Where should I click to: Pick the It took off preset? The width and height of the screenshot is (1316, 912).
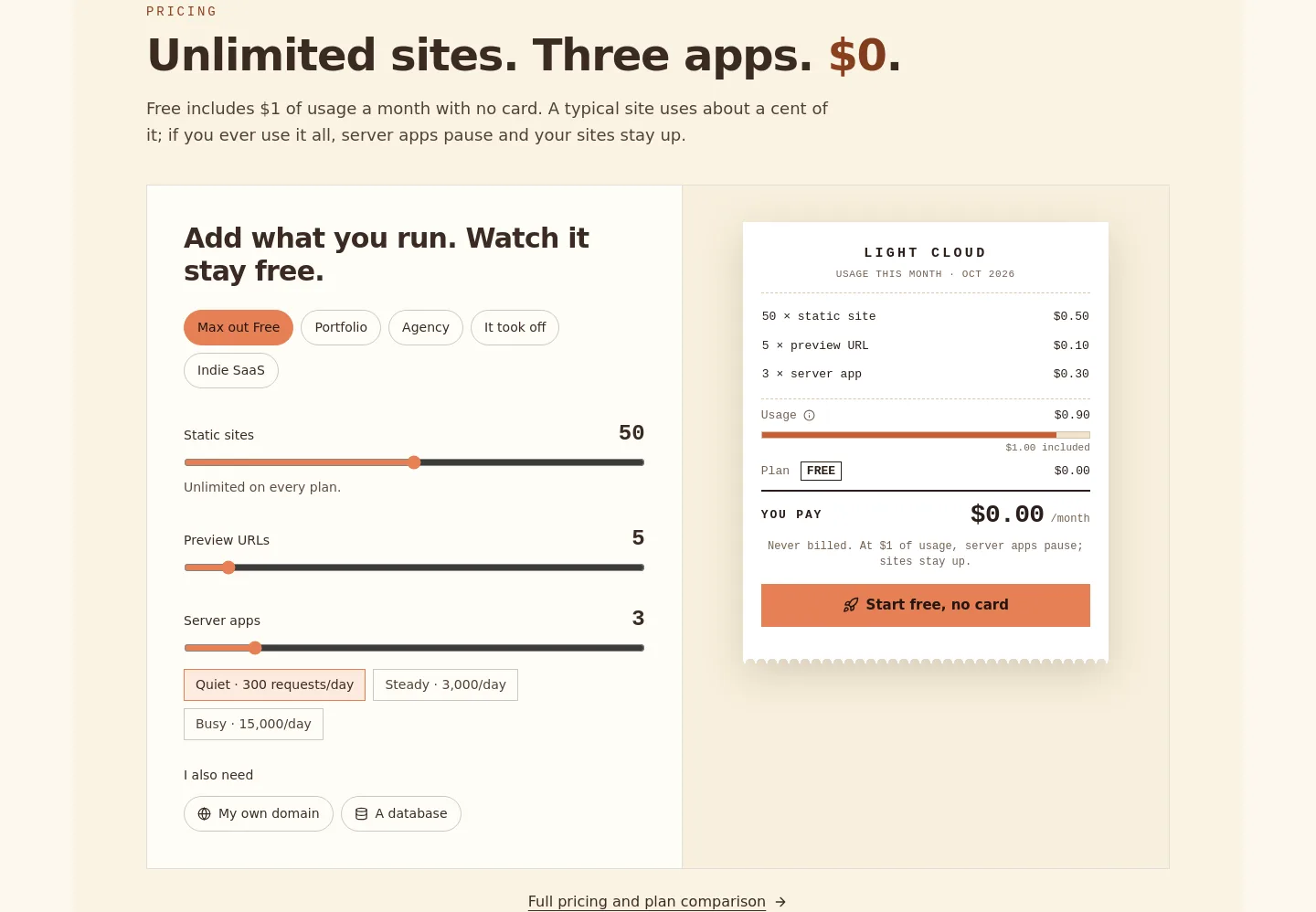pos(515,327)
